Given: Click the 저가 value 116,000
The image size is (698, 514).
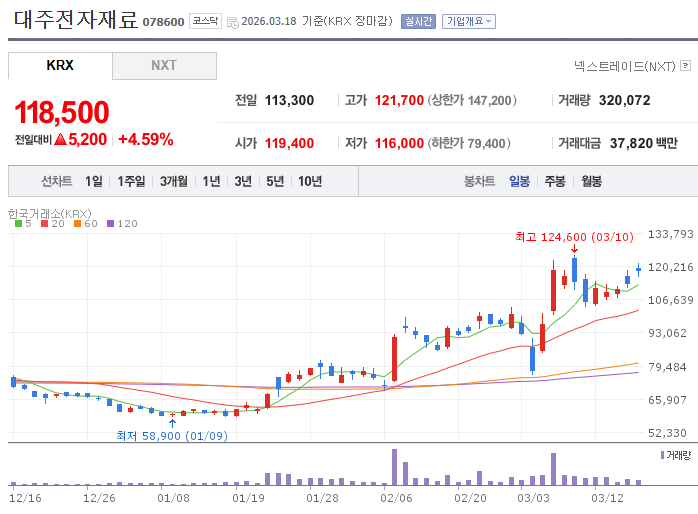Looking at the screenshot, I should [x=399, y=143].
